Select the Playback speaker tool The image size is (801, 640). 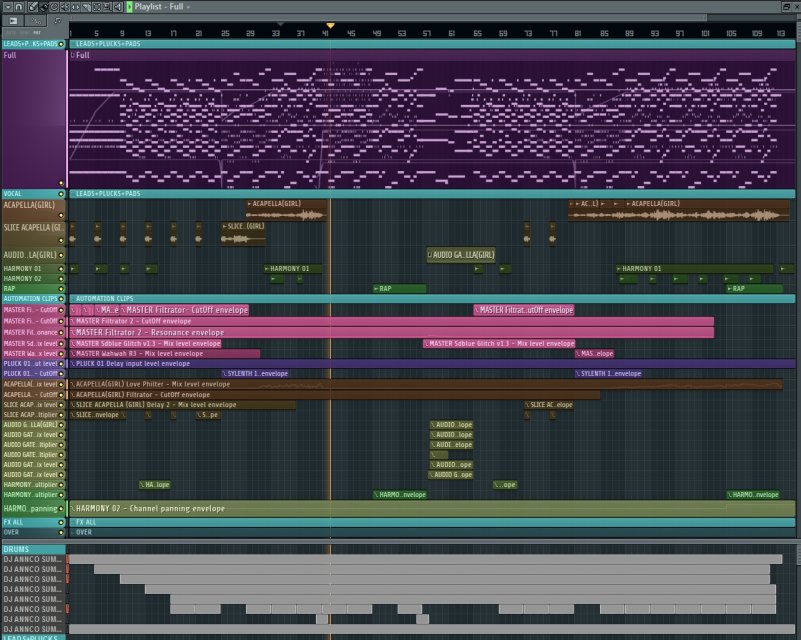pyautogui.click(x=117, y=7)
